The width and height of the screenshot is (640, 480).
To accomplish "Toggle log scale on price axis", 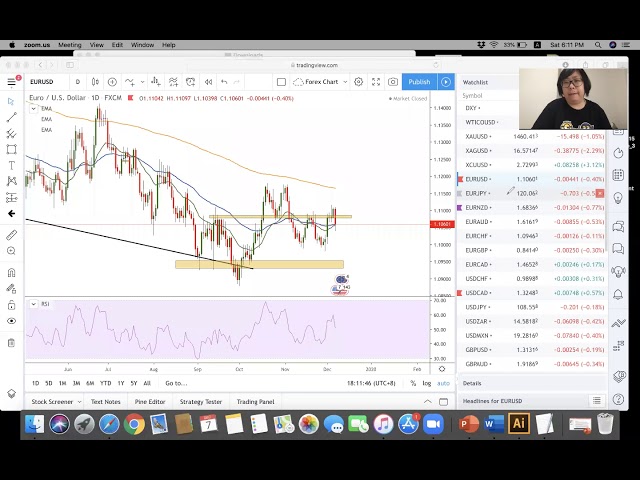I will [x=427, y=383].
